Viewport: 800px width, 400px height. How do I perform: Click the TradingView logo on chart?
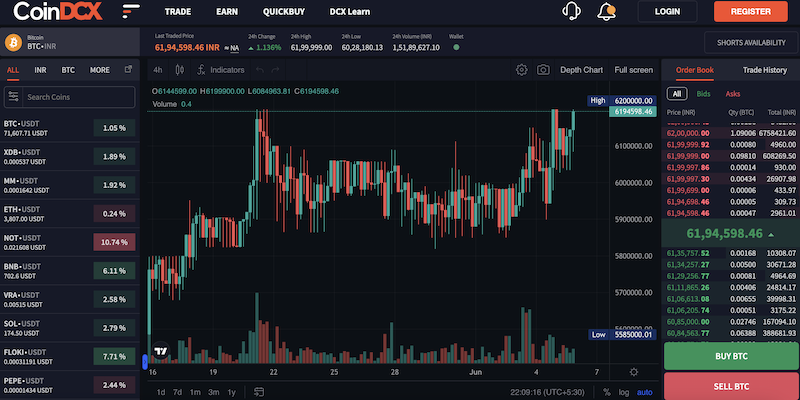click(161, 351)
